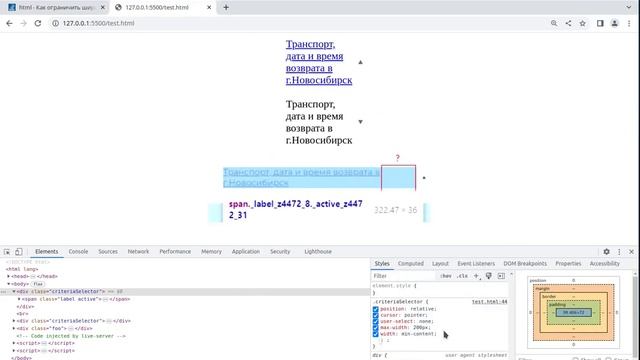Share this page icon
This screenshot has height=360, width=640.
point(568,23)
